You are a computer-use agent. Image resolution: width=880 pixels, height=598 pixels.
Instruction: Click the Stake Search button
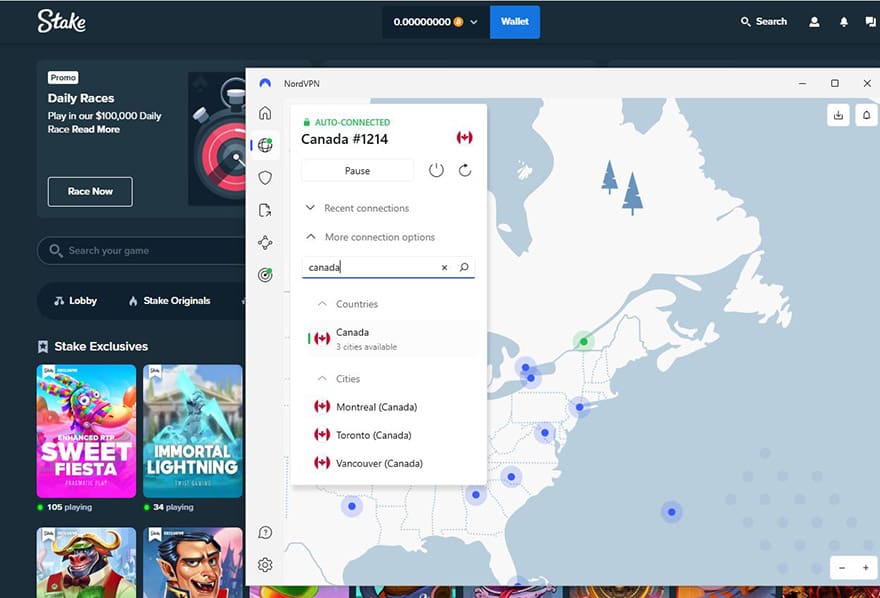pos(764,21)
